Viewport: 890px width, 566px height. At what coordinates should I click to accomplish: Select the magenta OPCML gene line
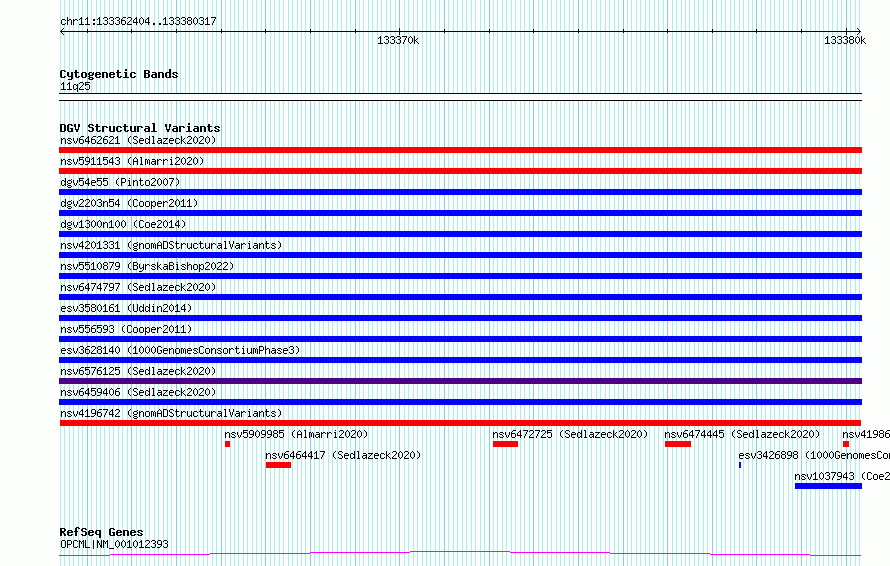[460, 554]
